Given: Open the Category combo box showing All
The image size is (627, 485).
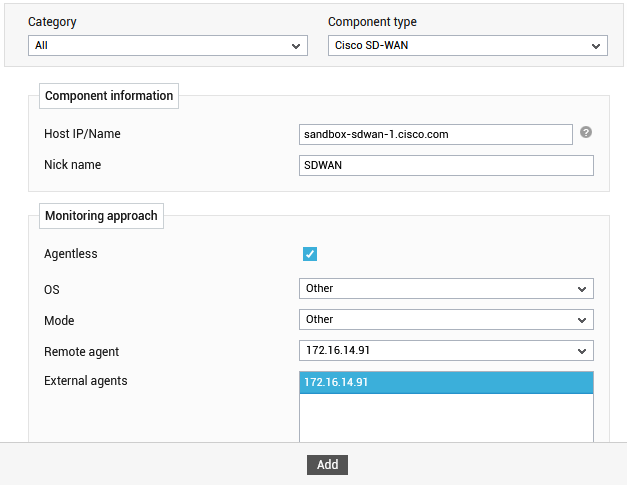Looking at the screenshot, I should click(168, 46).
